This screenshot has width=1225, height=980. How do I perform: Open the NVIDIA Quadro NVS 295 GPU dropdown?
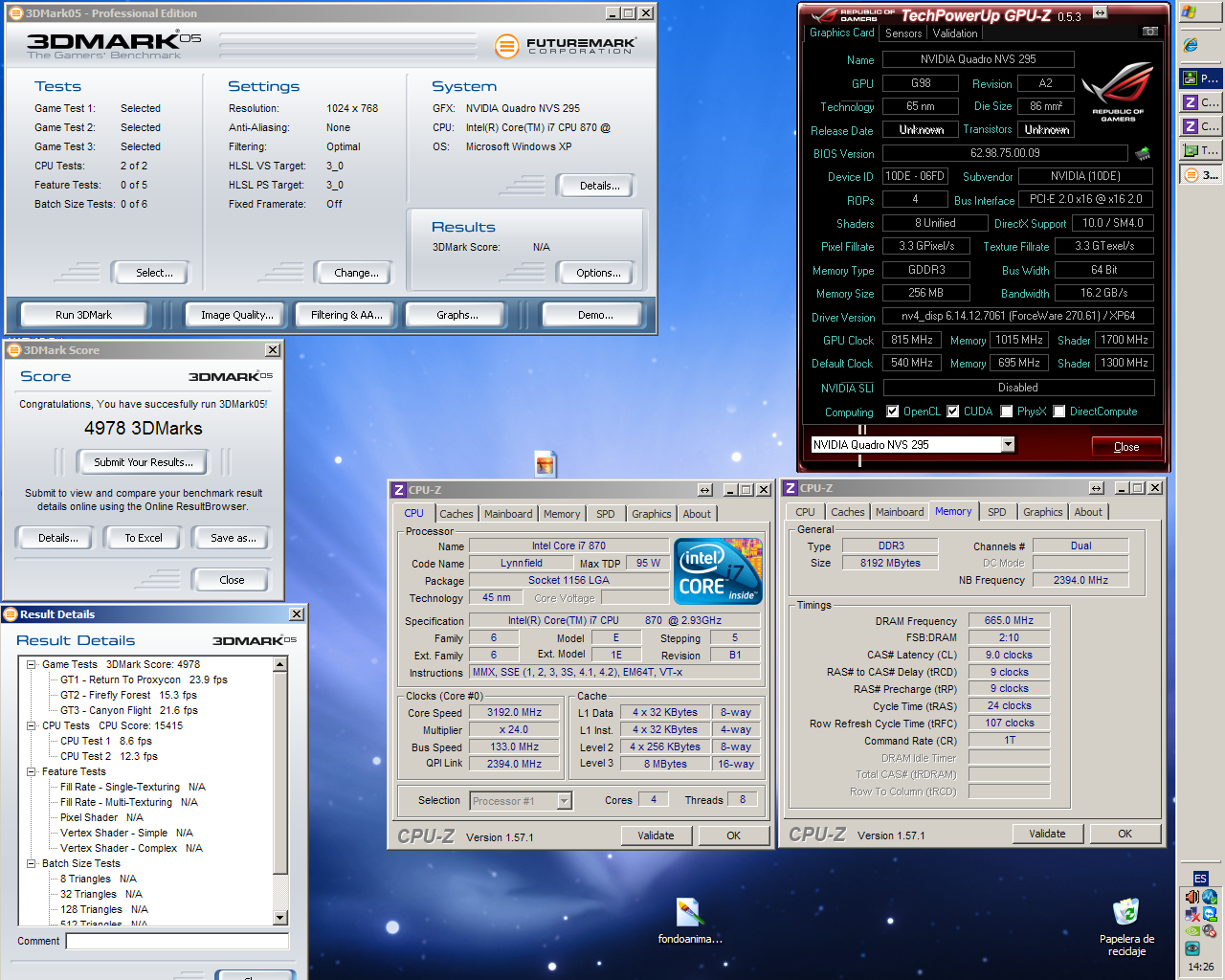tap(1008, 445)
